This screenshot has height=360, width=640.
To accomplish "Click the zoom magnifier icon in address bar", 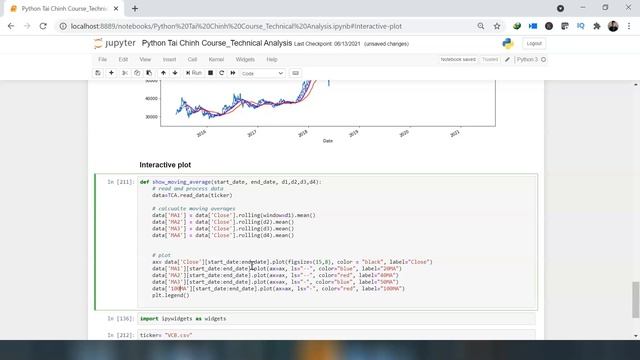I will 481,26.
